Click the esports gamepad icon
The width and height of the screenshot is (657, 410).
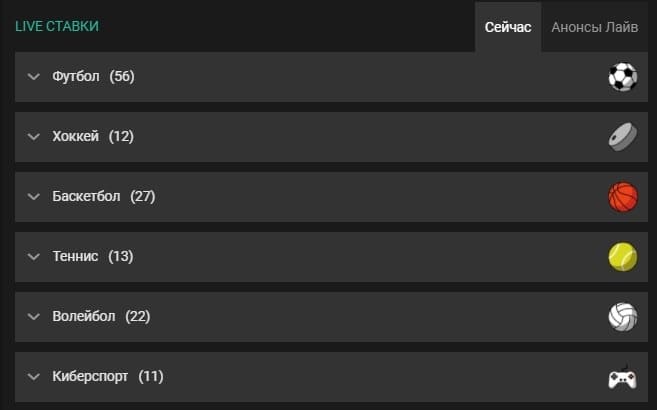tap(623, 377)
